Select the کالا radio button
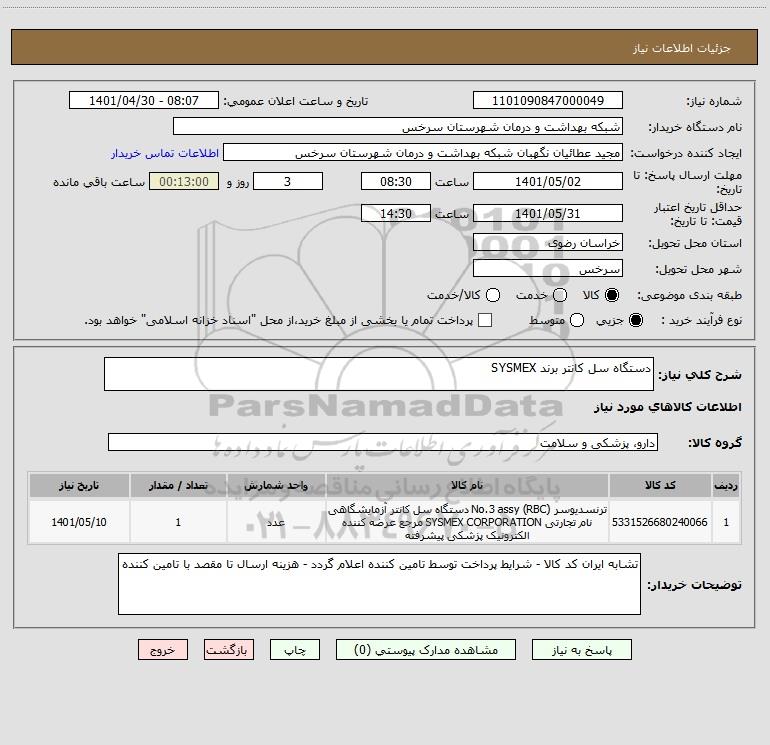 (612, 295)
